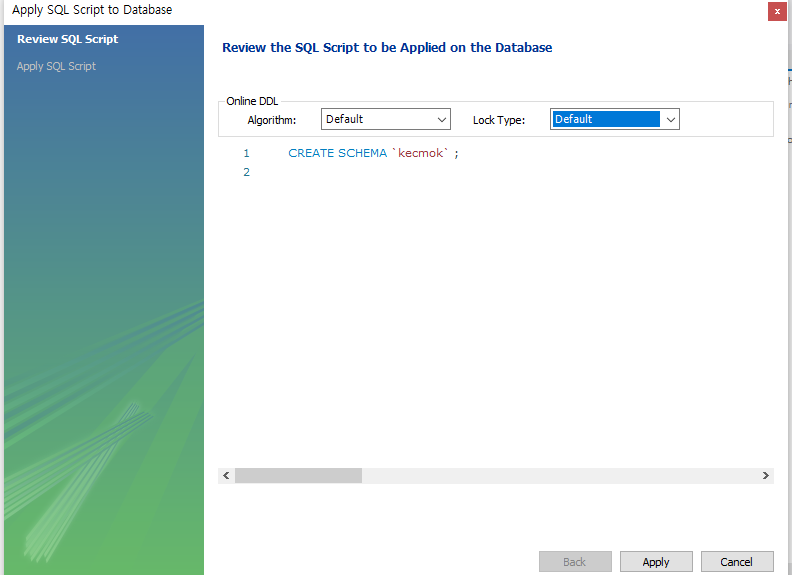Close the Apply SQL Script dialog
792x575 pixels.
pyautogui.click(x=777, y=11)
